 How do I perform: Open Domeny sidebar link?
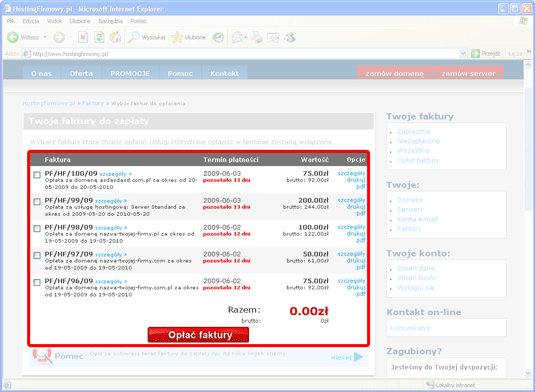coord(410,200)
